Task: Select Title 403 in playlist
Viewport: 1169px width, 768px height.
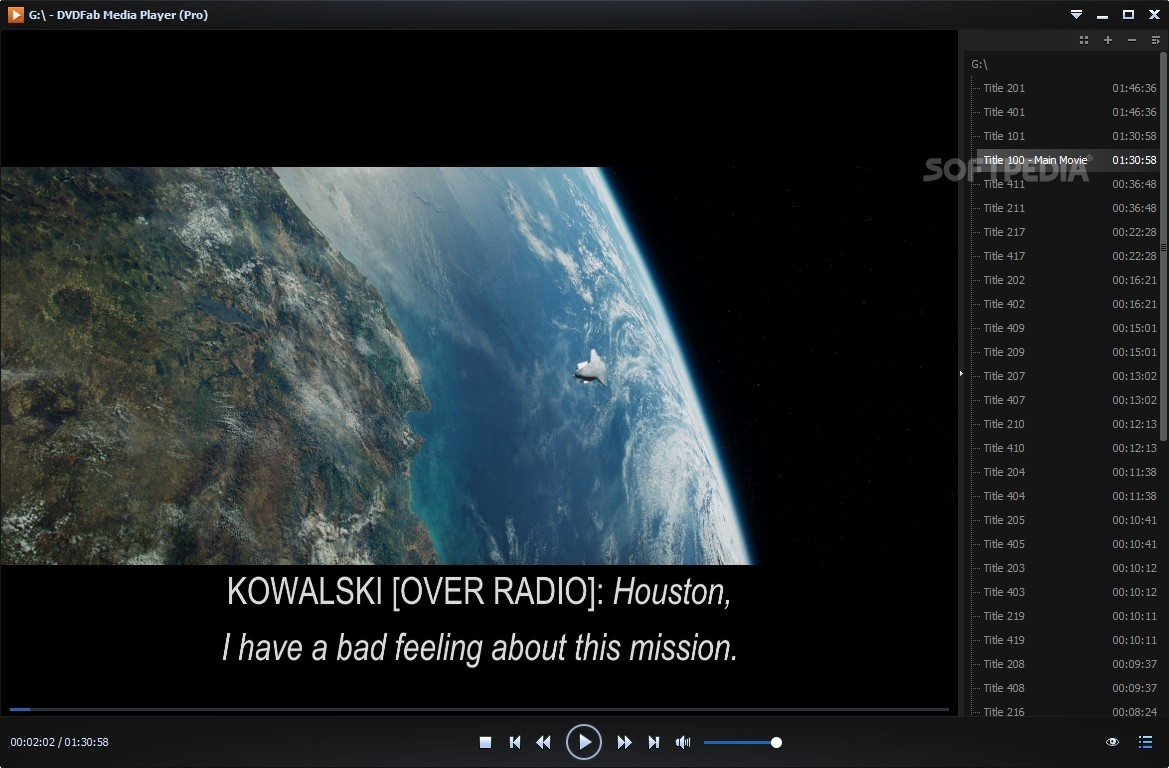Action: (x=1068, y=592)
